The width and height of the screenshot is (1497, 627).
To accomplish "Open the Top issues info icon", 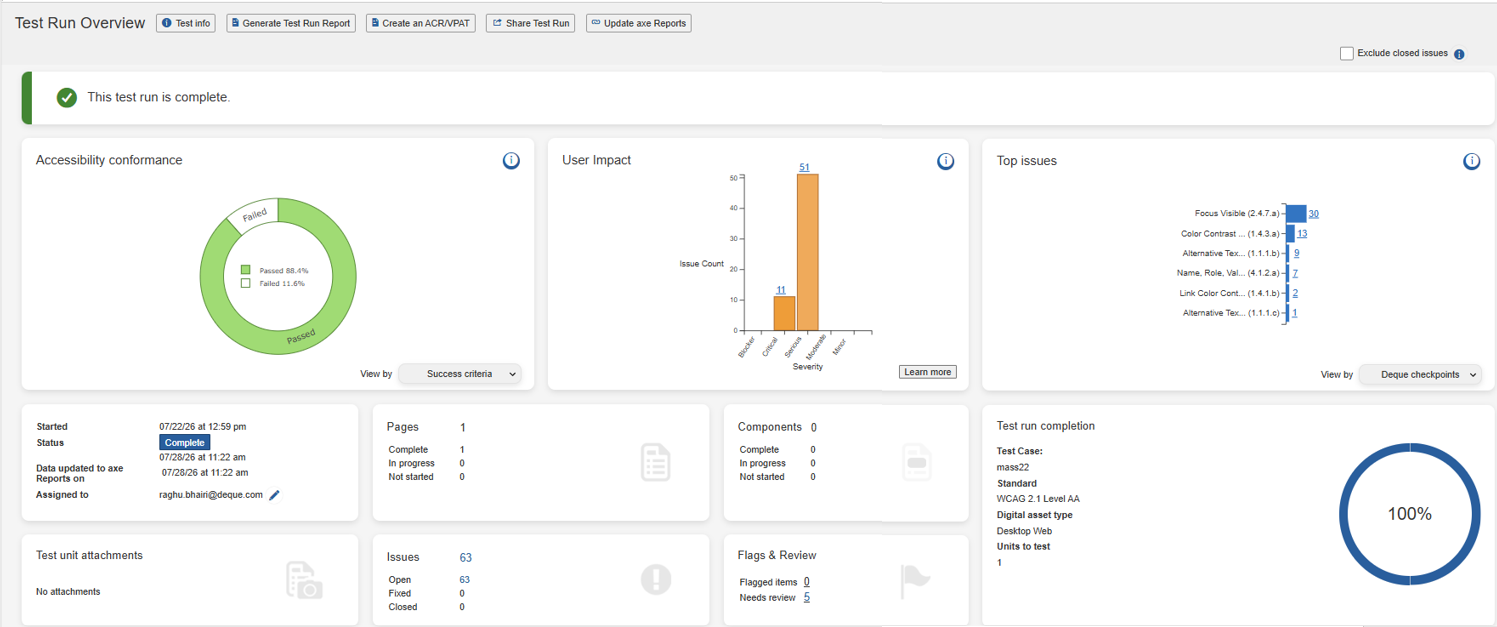I will (x=1471, y=161).
